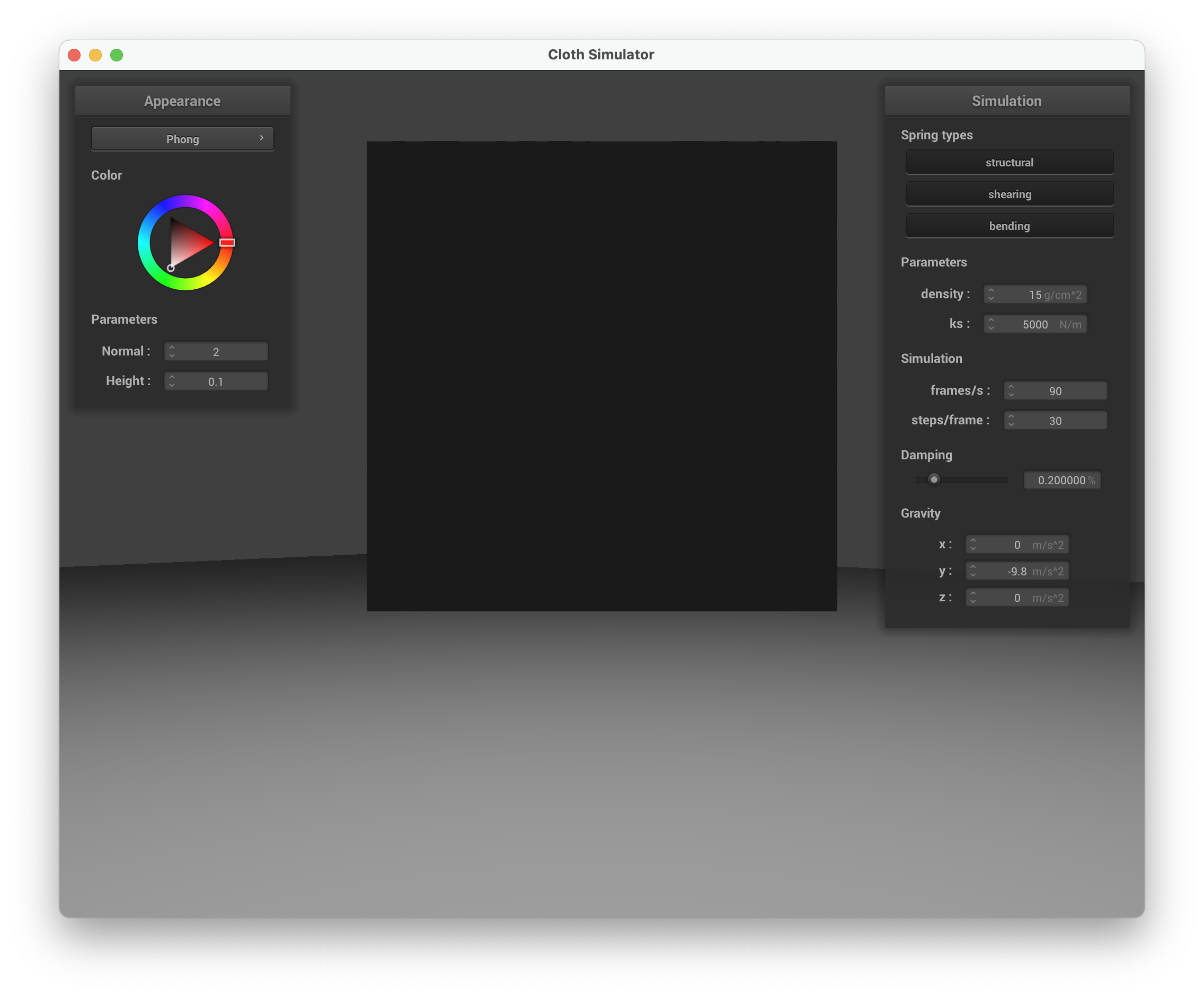The height and width of the screenshot is (996, 1204).
Task: Click the chevron arrow on Phong selector
Action: click(x=261, y=138)
